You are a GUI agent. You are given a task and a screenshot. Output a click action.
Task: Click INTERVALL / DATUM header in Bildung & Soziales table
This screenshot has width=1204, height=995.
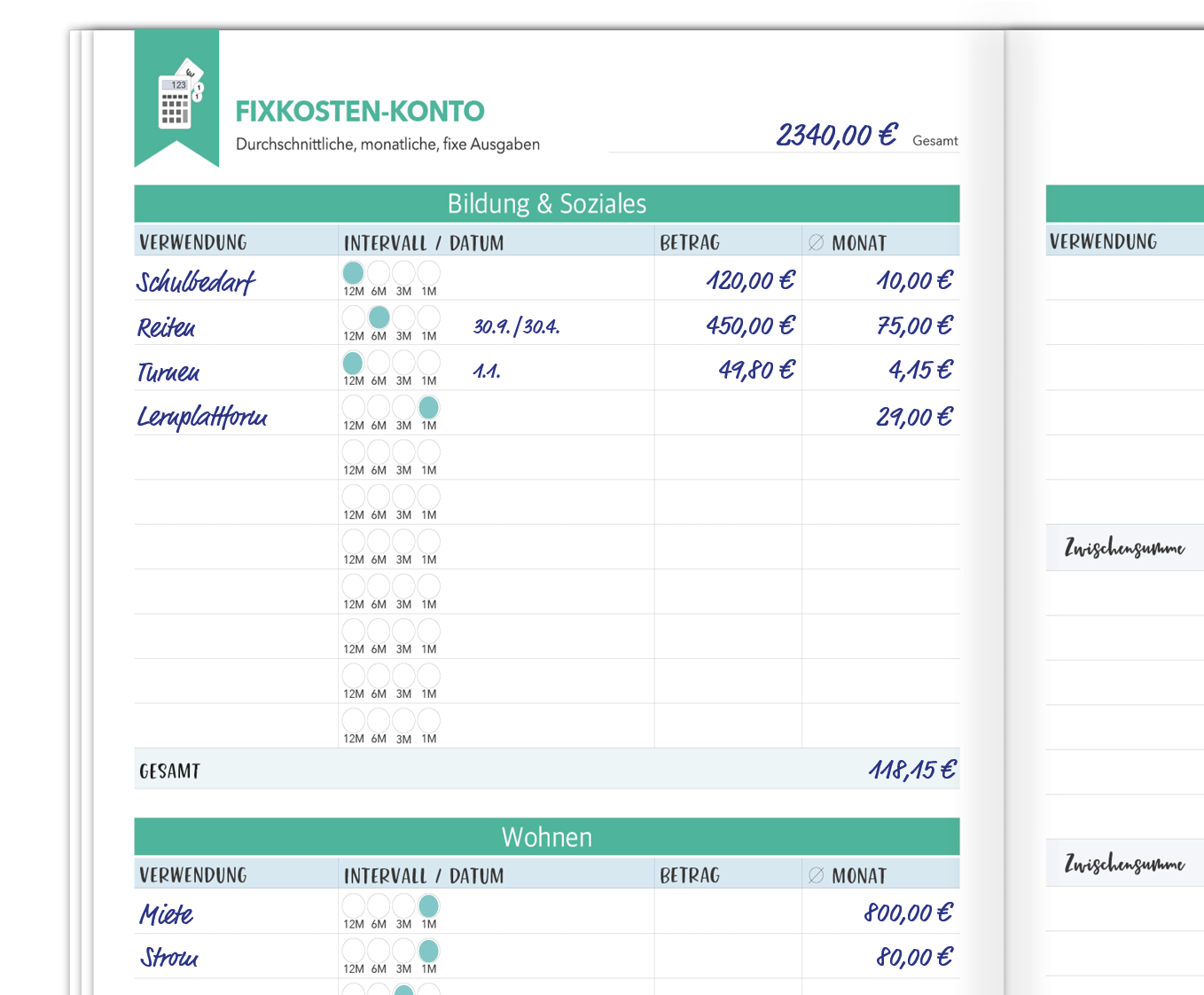[x=424, y=243]
